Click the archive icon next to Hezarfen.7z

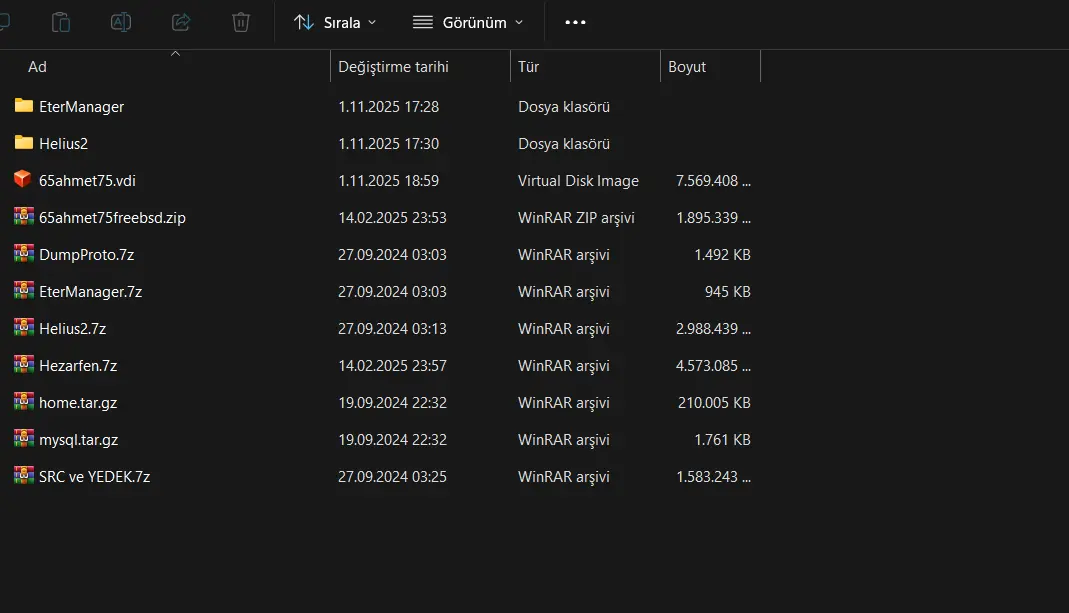pyautogui.click(x=24, y=365)
